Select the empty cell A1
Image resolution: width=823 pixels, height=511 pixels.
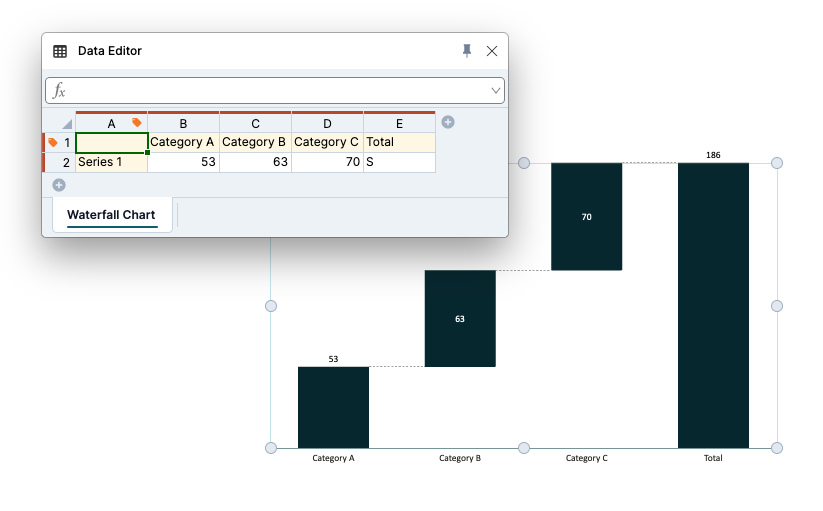pyautogui.click(x=112, y=143)
